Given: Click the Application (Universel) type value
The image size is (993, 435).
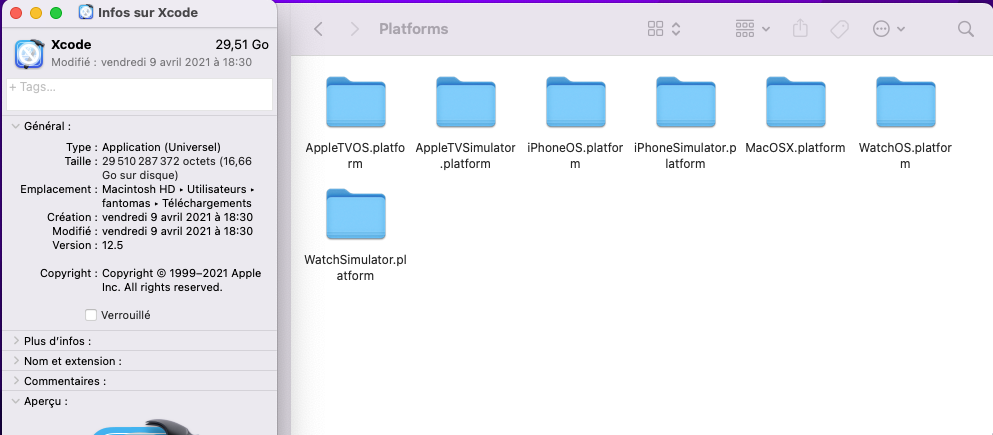Looking at the screenshot, I should tap(161, 147).
